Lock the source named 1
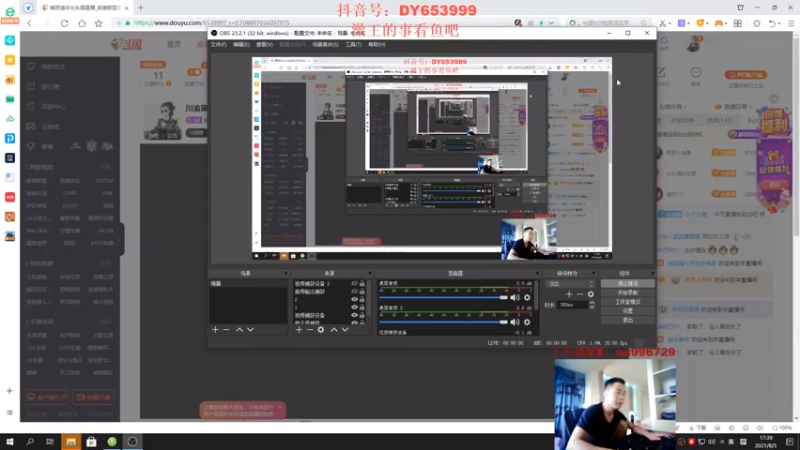This screenshot has height=450, width=800. [x=362, y=308]
